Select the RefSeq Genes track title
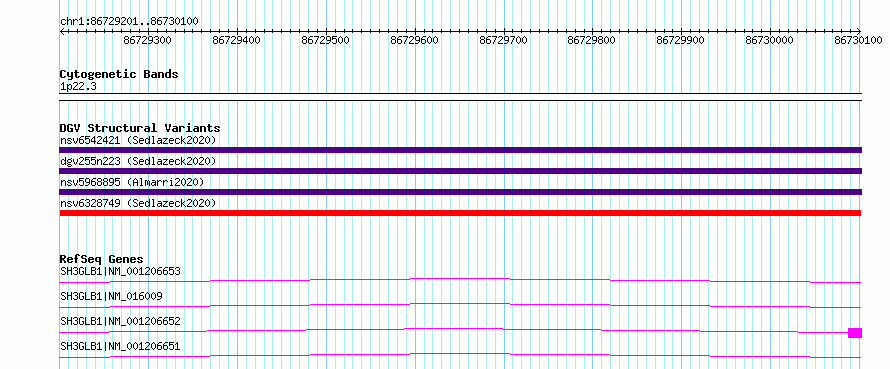890x369 pixels. coord(101,259)
